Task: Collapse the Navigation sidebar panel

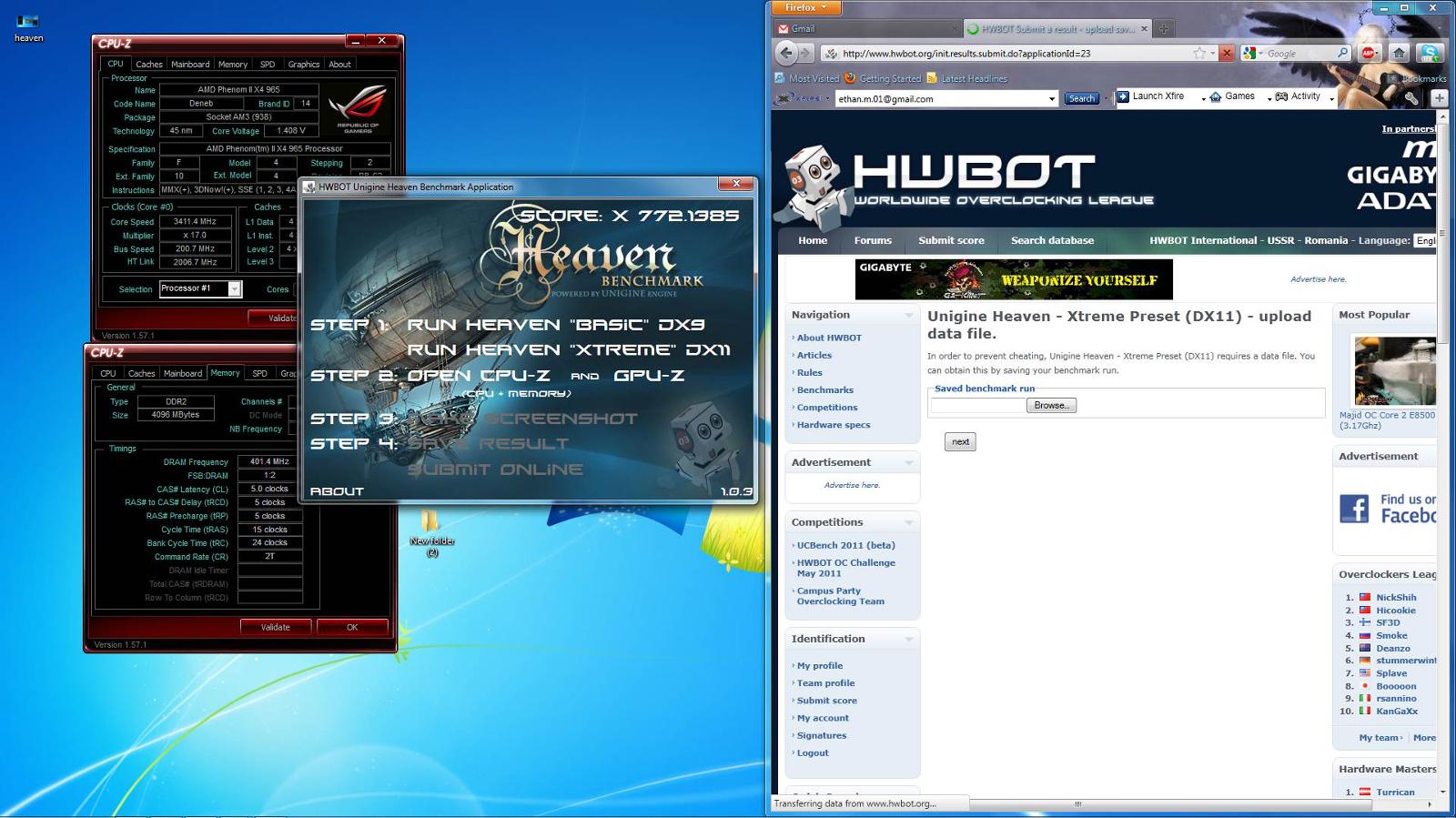Action: [x=908, y=315]
